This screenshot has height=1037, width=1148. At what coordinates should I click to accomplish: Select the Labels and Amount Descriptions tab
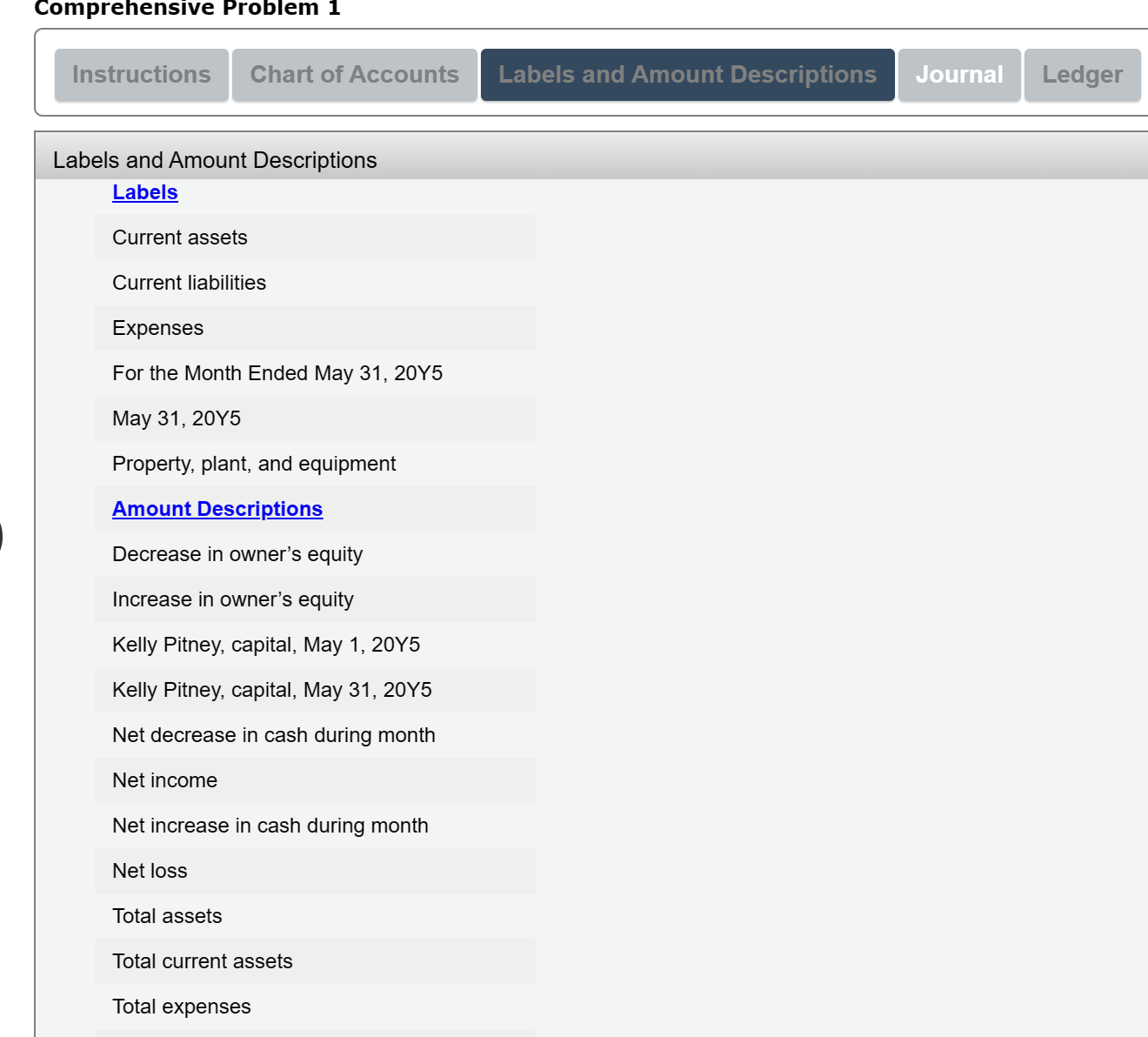tap(686, 75)
